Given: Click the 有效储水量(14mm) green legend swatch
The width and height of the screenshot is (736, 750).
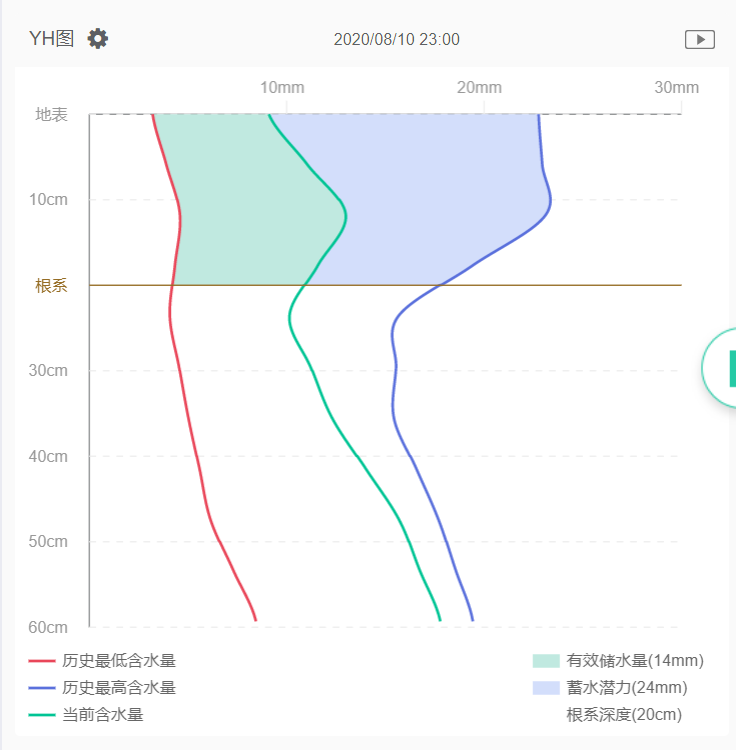Looking at the screenshot, I should click(546, 661).
